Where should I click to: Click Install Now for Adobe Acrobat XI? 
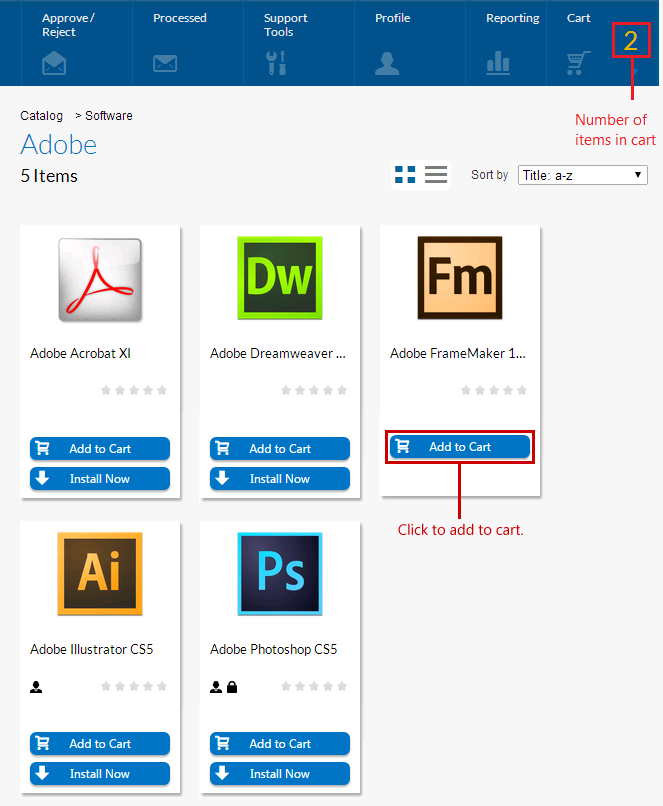pos(100,479)
